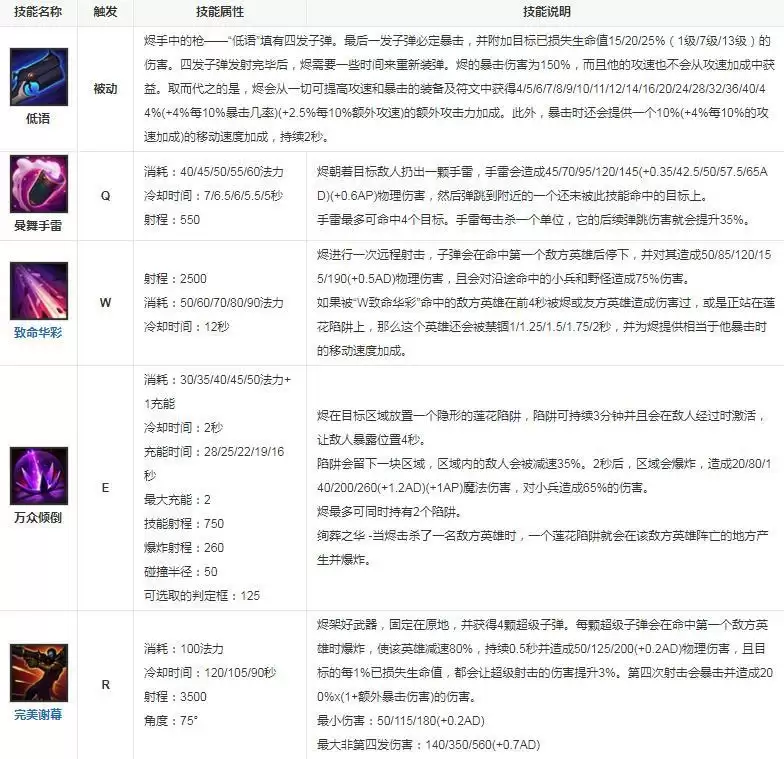Image resolution: width=784 pixels, height=759 pixels.
Task: Click 角度：75° text
Action: click(x=170, y=720)
